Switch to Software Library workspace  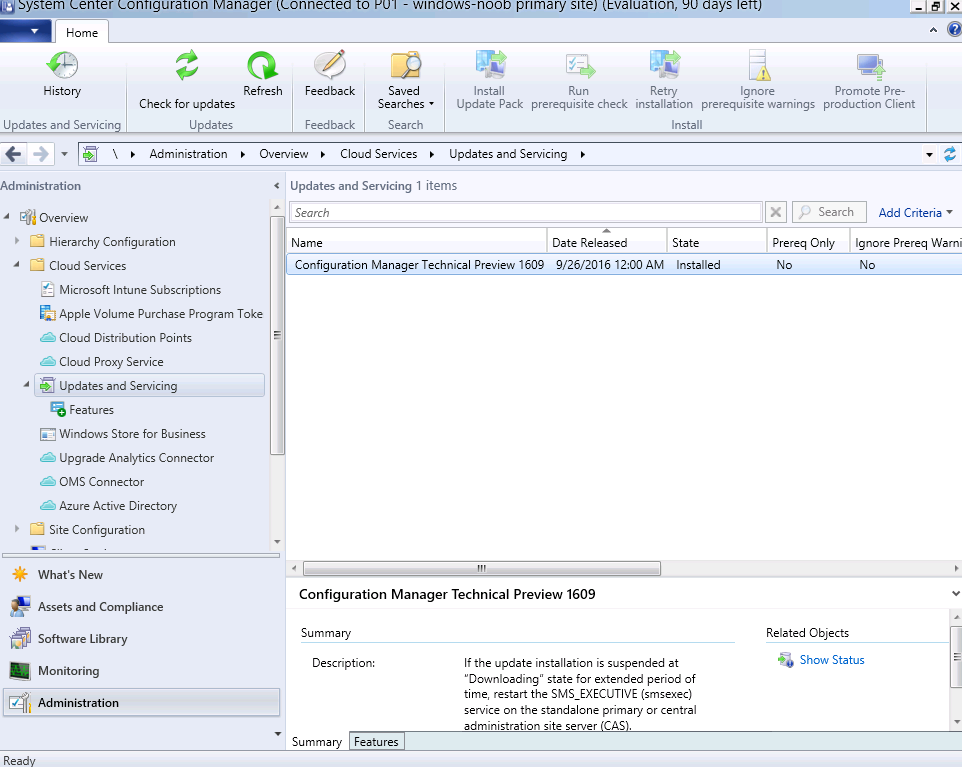[141, 639]
